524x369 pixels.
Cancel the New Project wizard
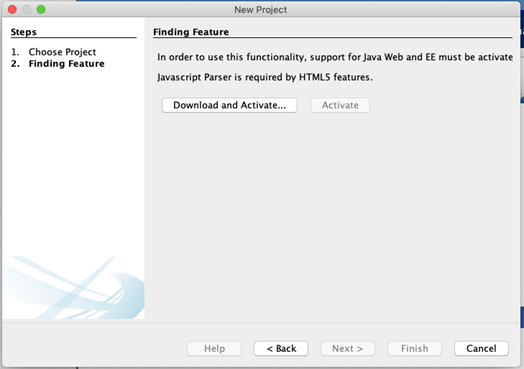tap(481, 349)
